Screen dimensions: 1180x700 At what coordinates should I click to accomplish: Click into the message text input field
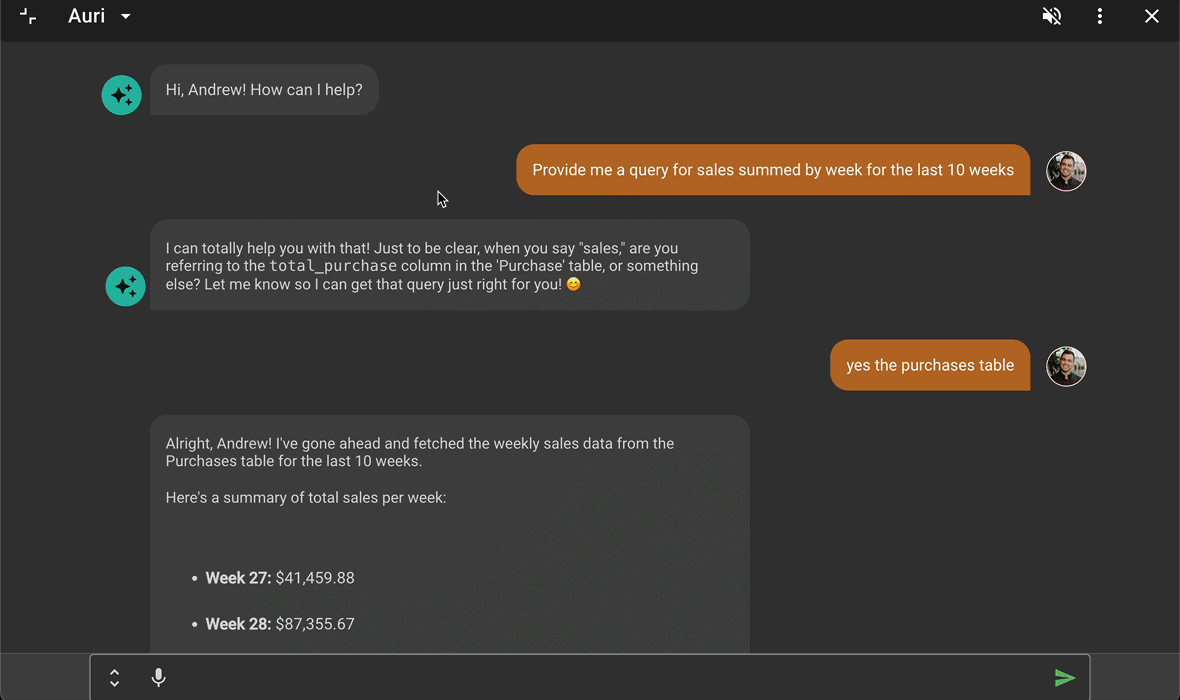point(600,678)
